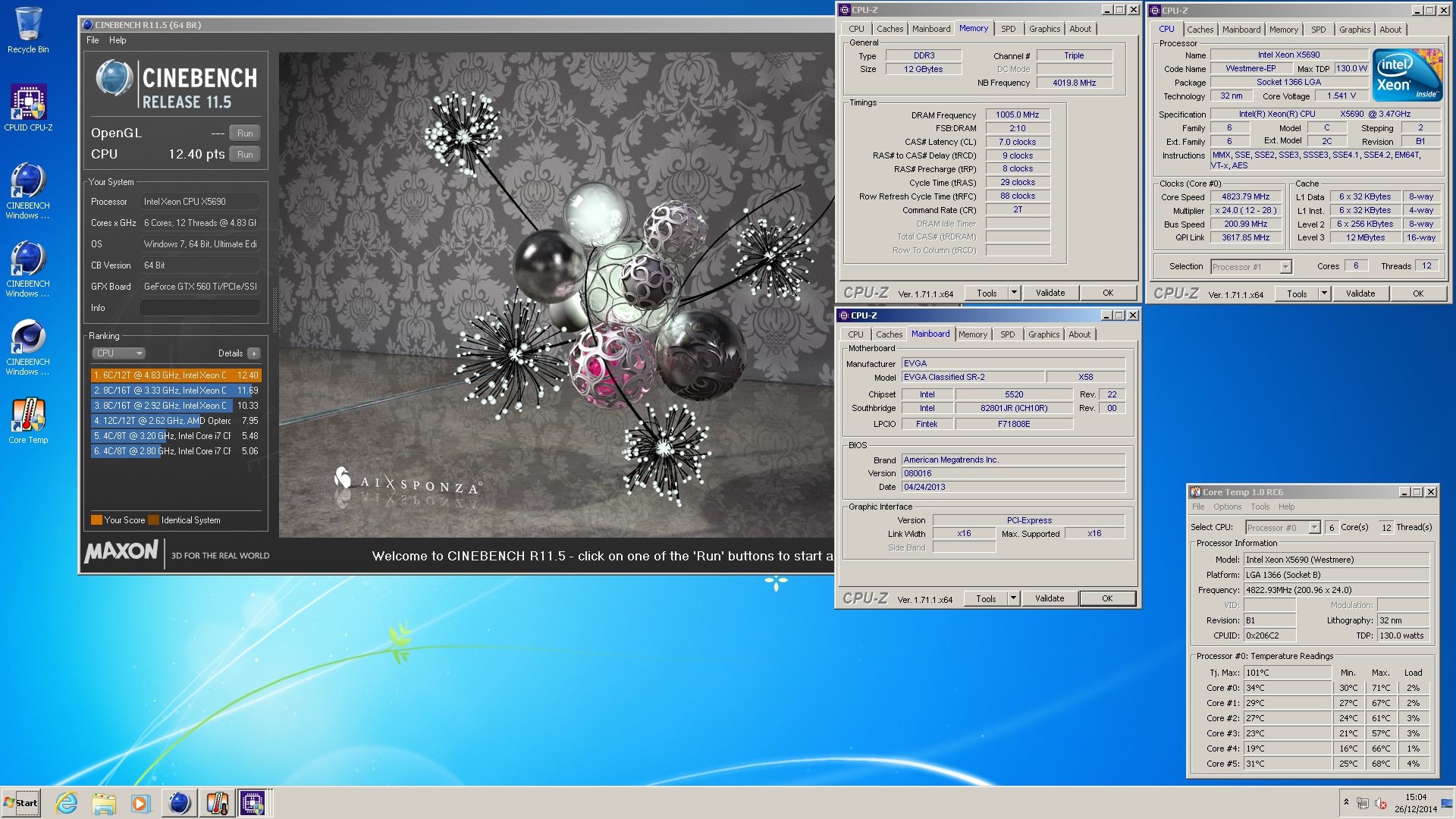This screenshot has width=1456, height=819.
Task: Click the Intel Xeon inside logo
Action: click(1408, 75)
